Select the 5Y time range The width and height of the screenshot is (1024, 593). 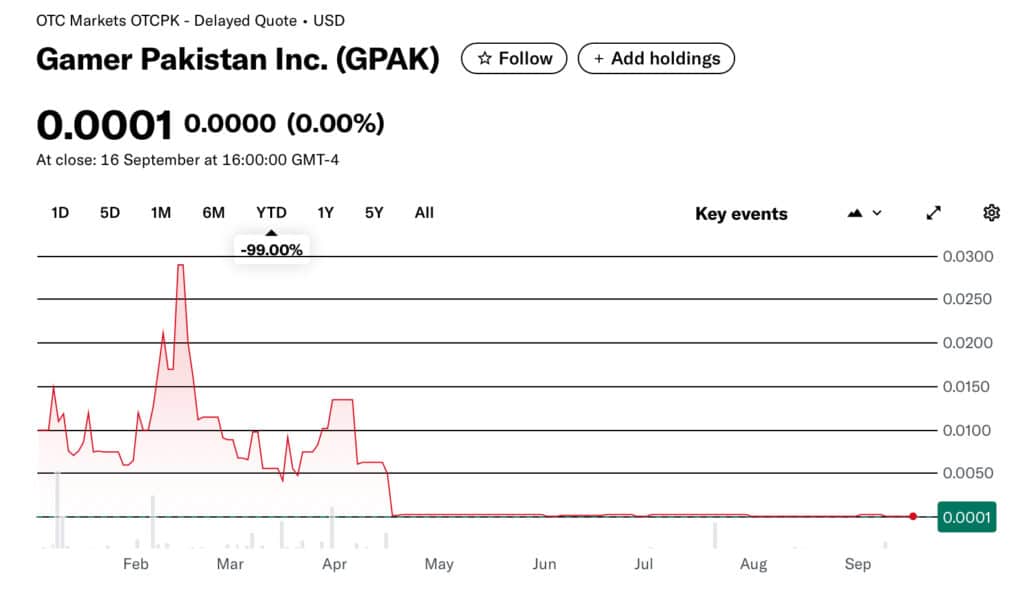coord(373,212)
